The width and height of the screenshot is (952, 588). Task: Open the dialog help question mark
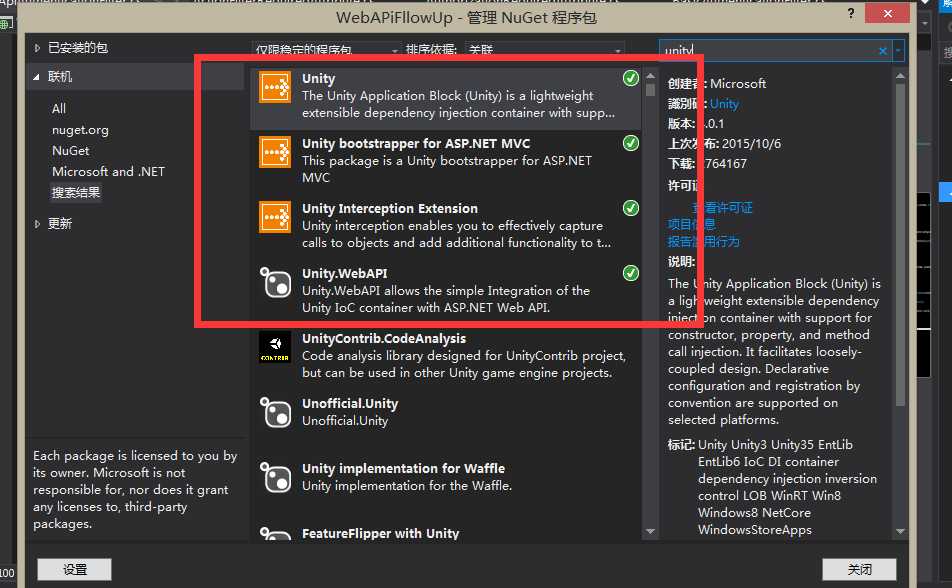click(851, 13)
